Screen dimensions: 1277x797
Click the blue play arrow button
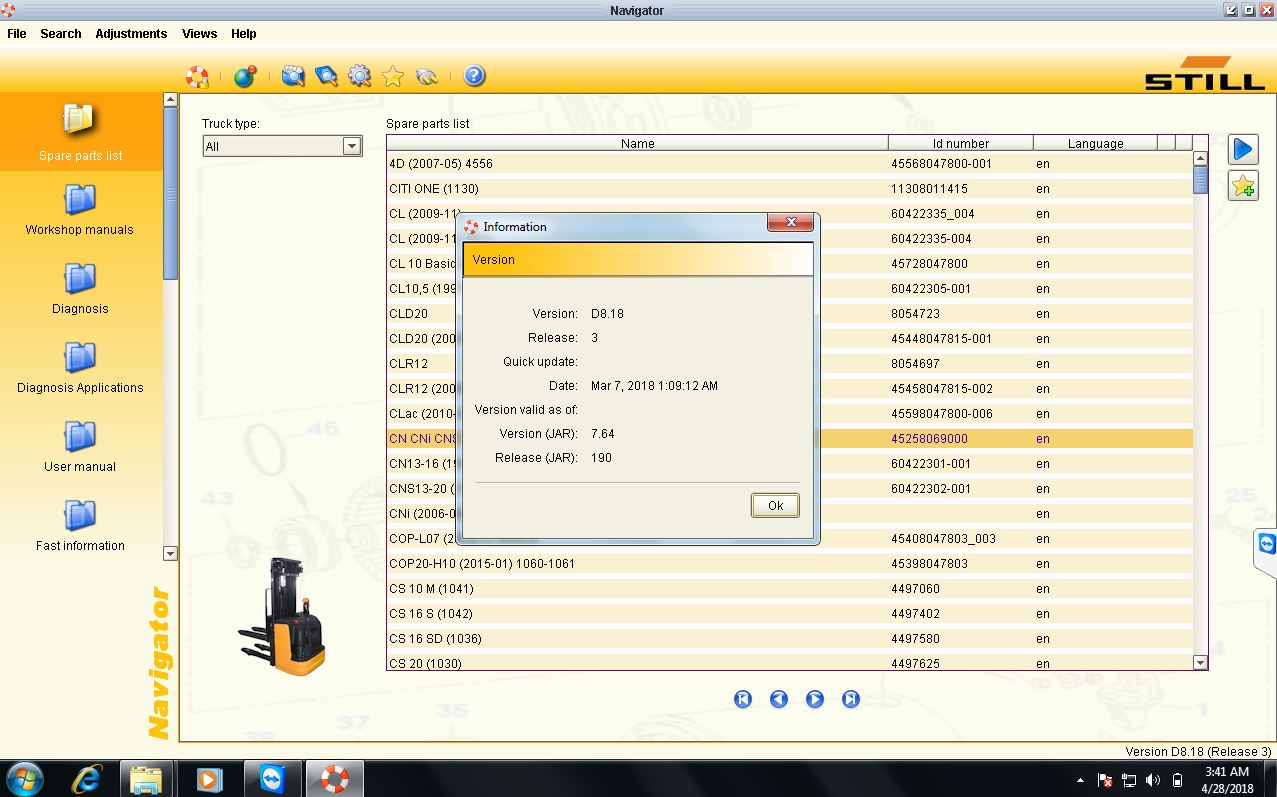(x=1243, y=150)
